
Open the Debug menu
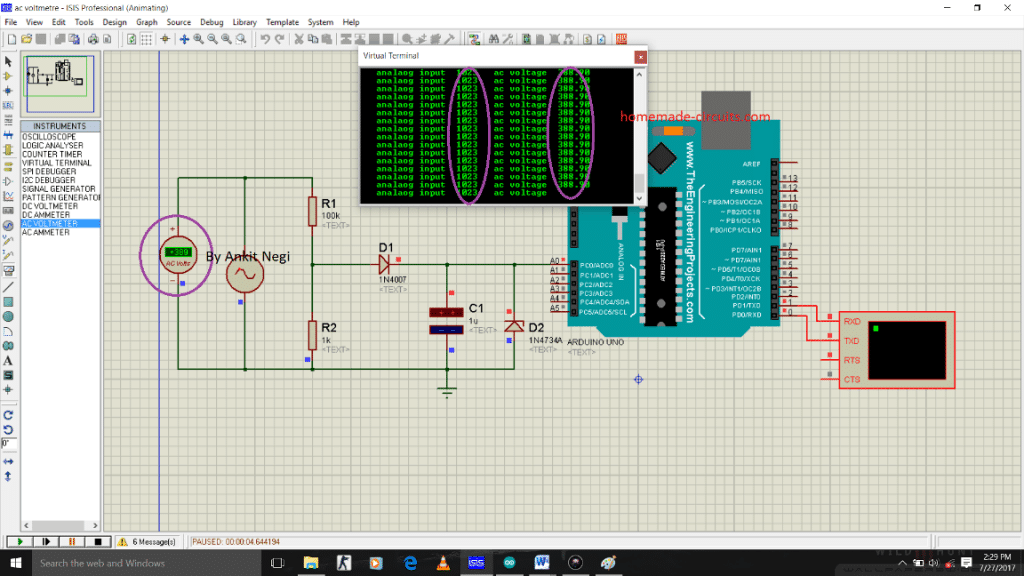[x=211, y=21]
